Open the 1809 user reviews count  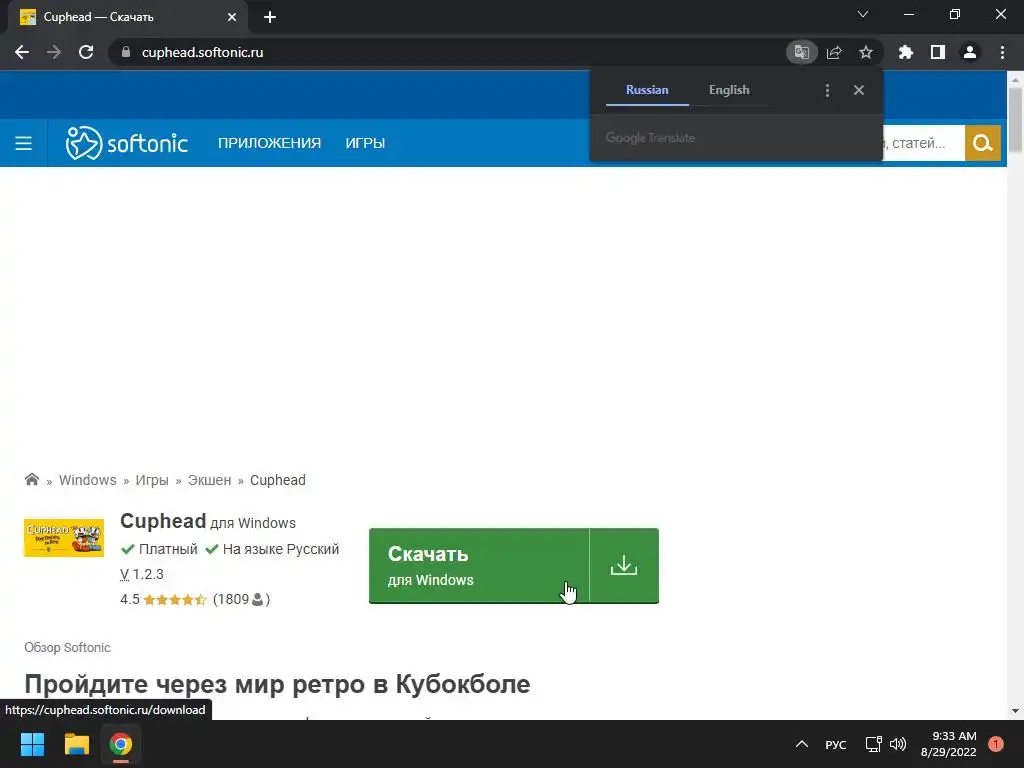242,600
